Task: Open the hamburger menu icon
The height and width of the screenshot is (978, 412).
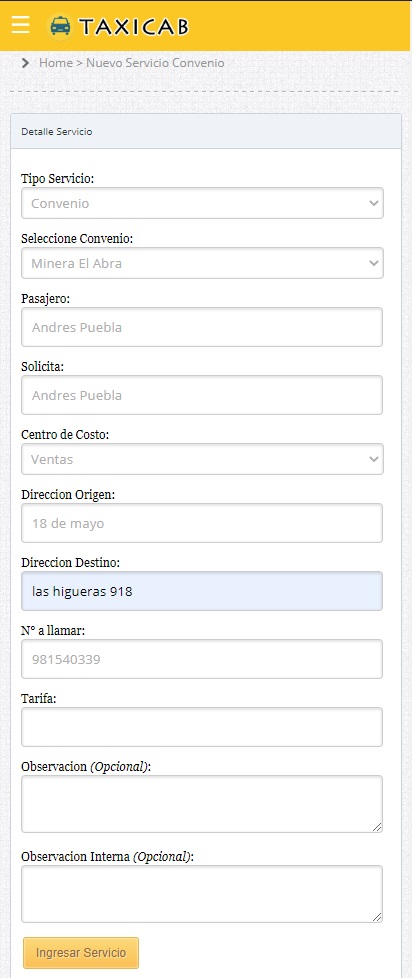Action: click(x=21, y=26)
